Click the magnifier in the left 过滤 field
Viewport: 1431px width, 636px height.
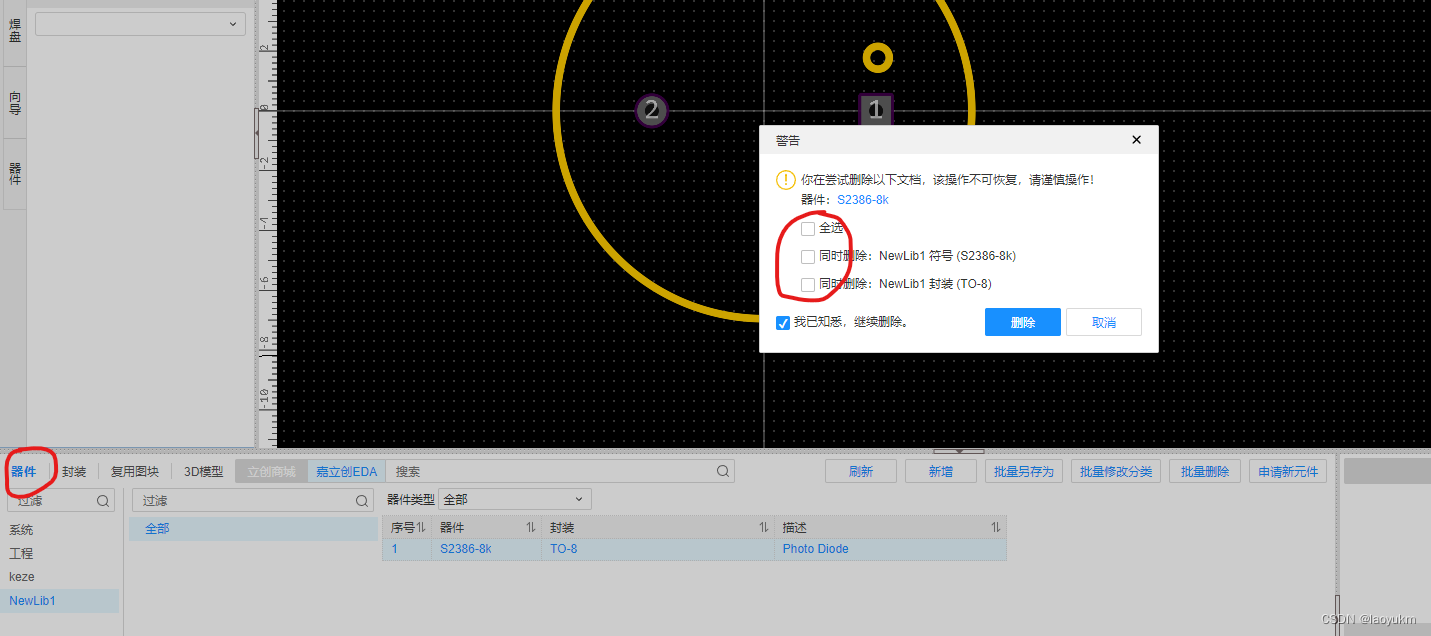[x=104, y=501]
